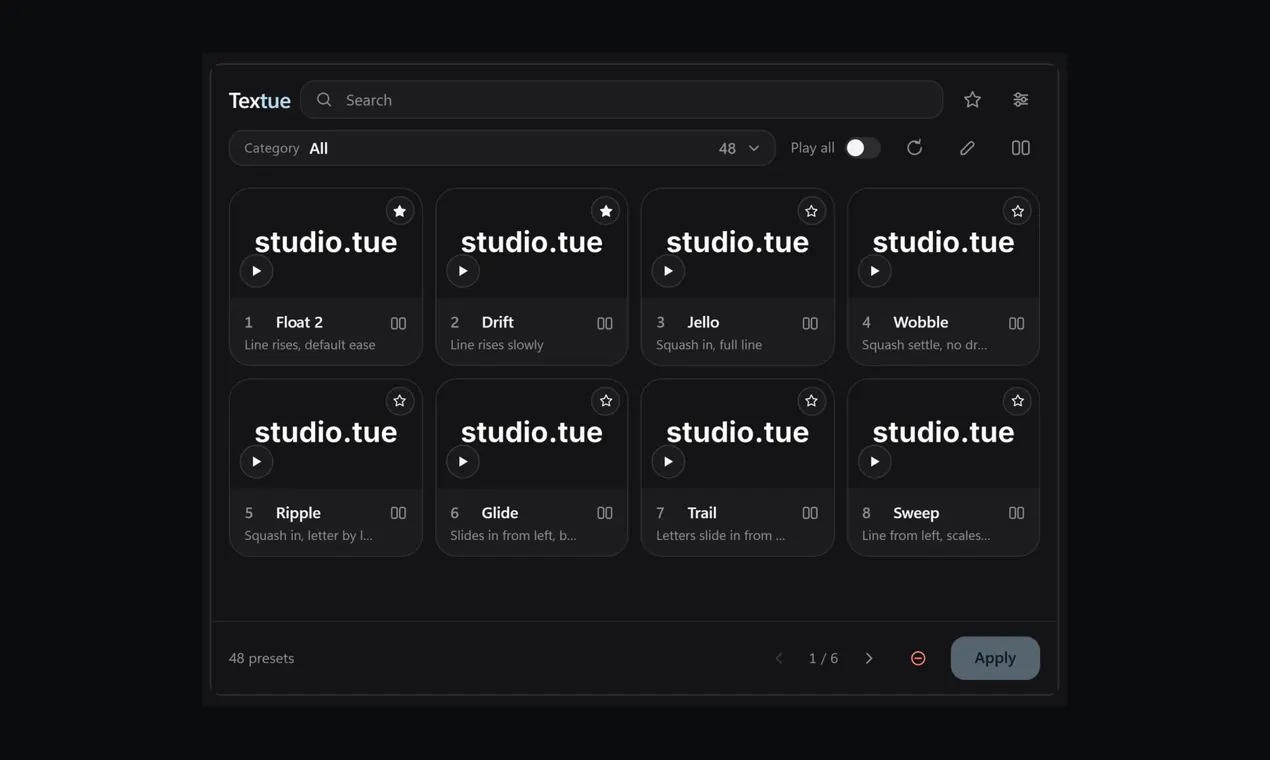Open the Category All dropdown
Image resolution: width=1270 pixels, height=760 pixels.
[x=502, y=148]
